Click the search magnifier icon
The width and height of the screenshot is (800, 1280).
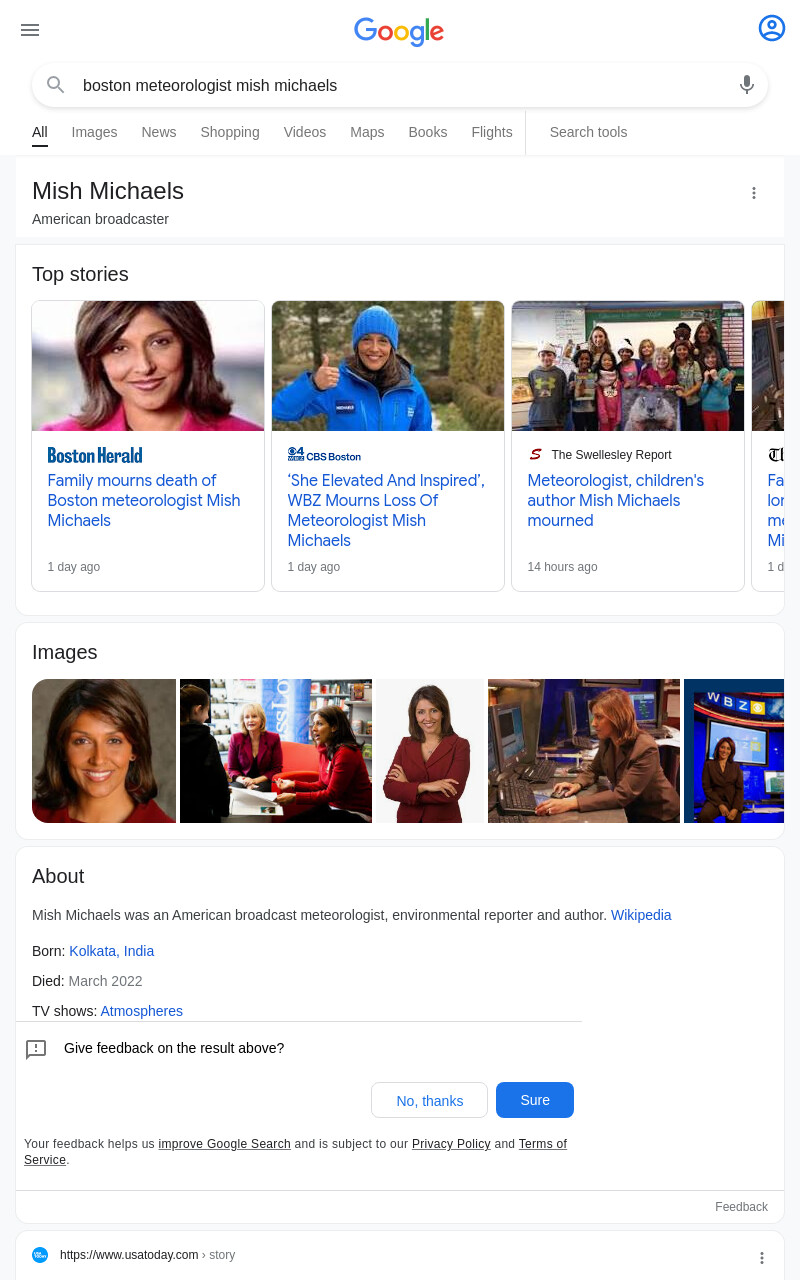(x=56, y=85)
